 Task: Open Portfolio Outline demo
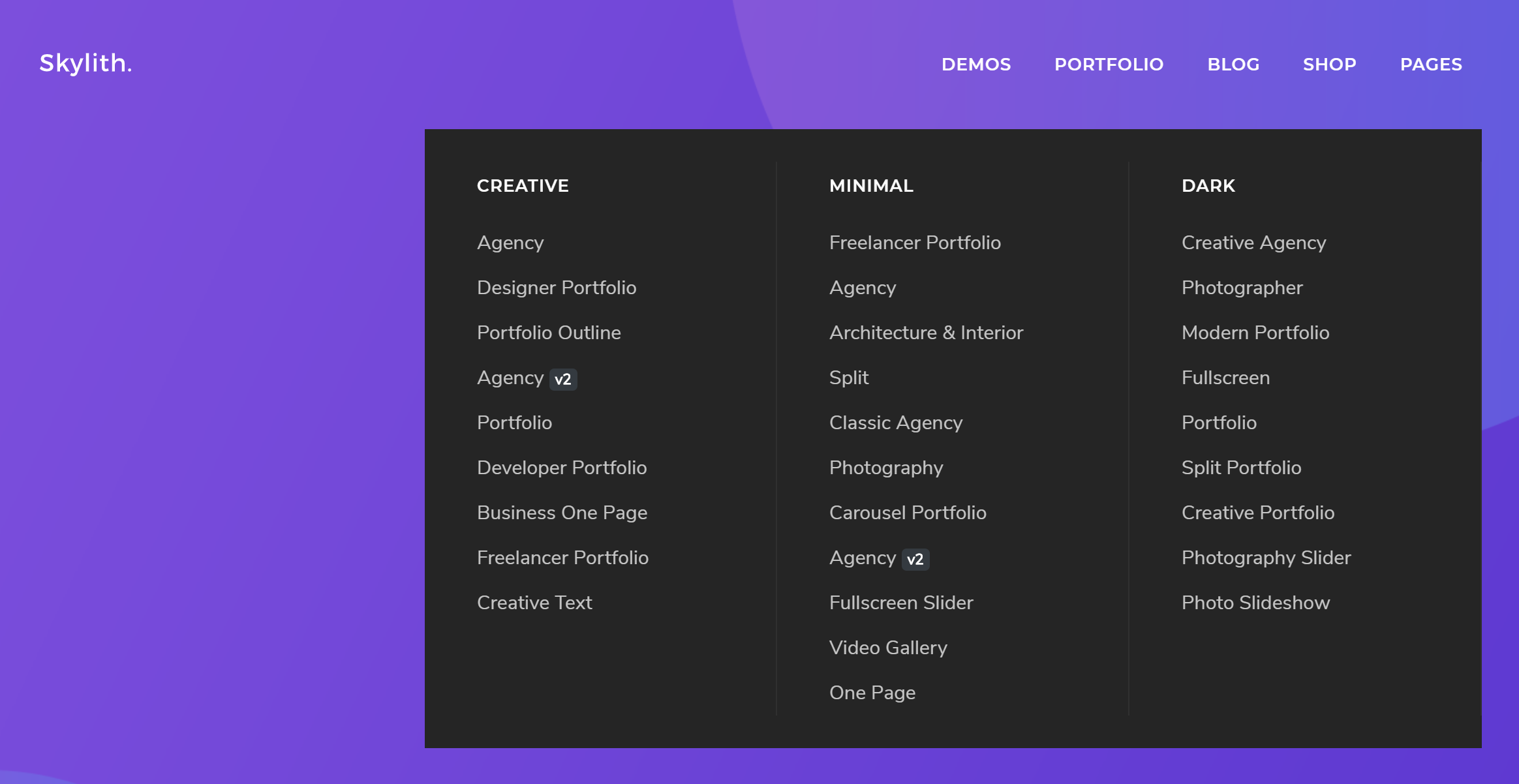coord(549,333)
